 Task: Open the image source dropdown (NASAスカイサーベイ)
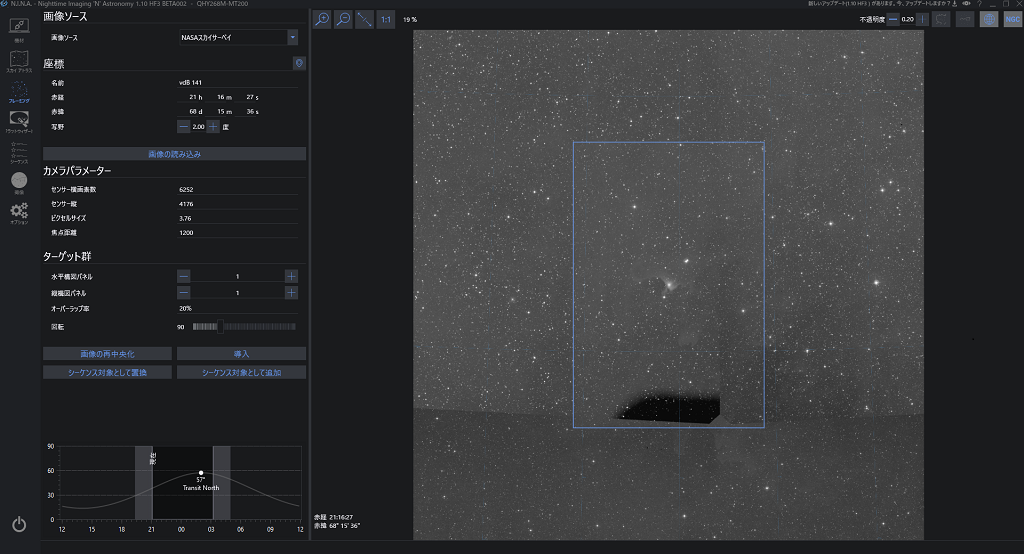(x=238, y=37)
